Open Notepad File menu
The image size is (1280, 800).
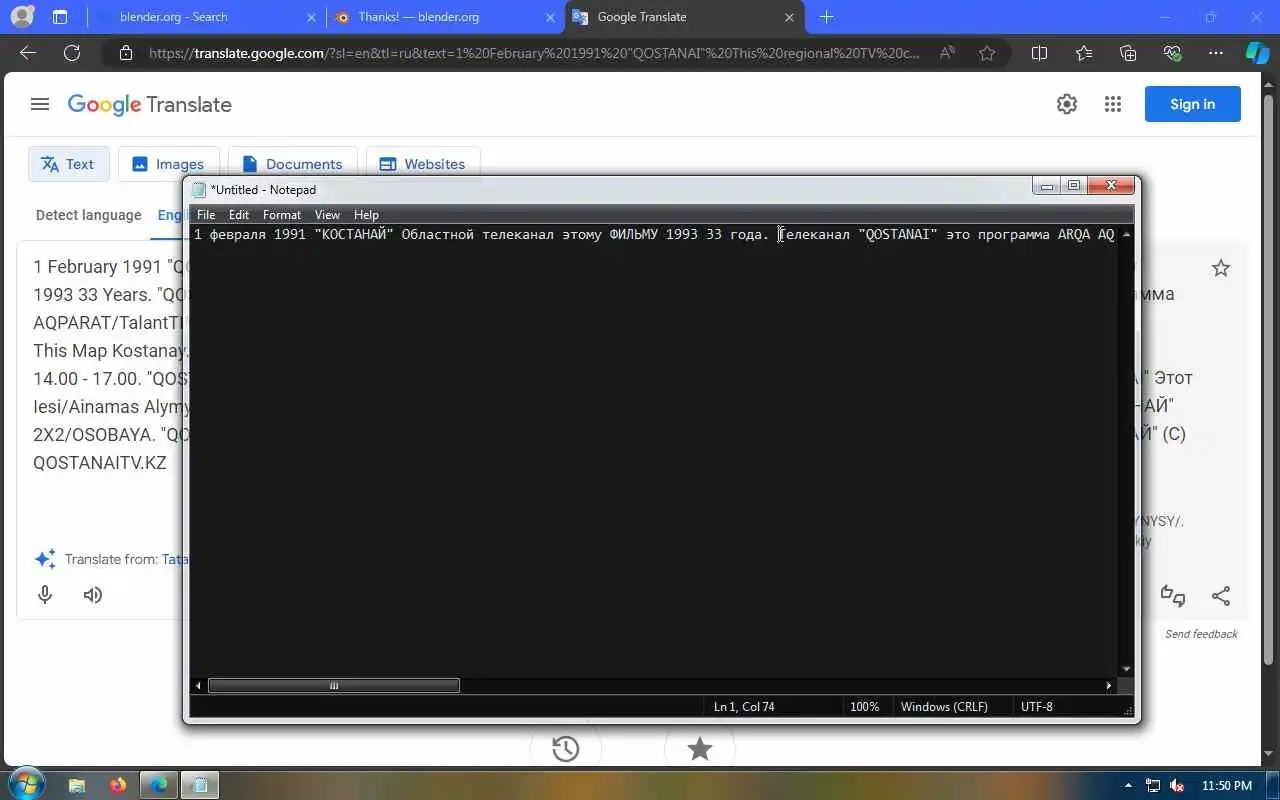[x=206, y=214]
